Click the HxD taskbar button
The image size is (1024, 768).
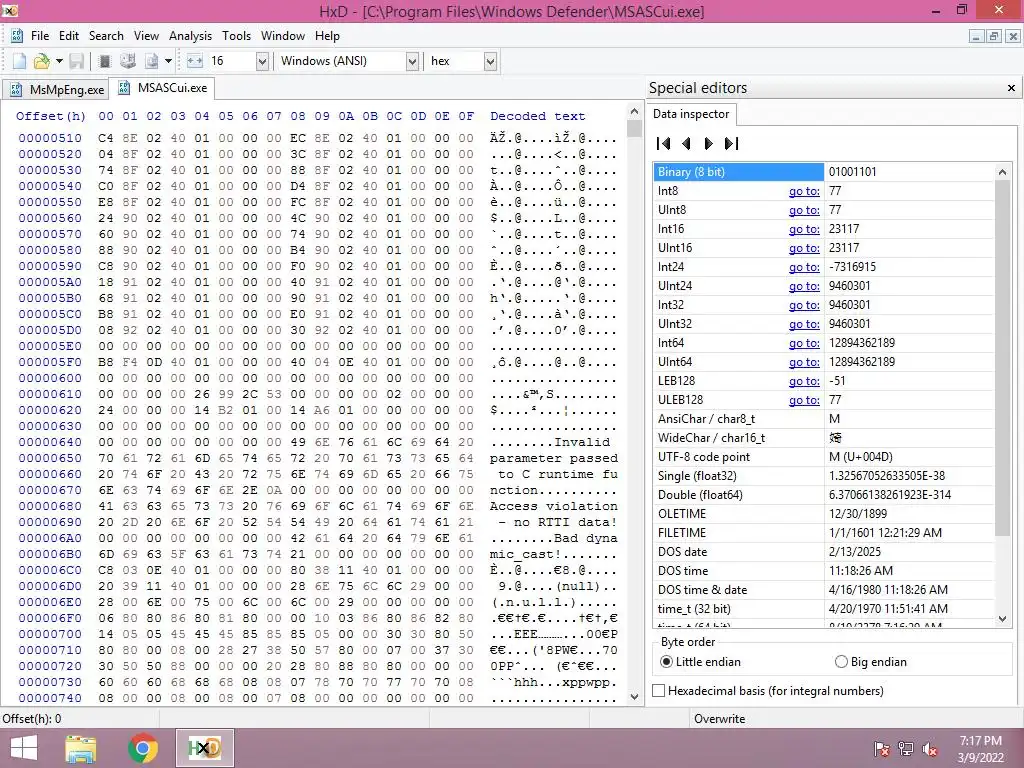click(x=204, y=748)
